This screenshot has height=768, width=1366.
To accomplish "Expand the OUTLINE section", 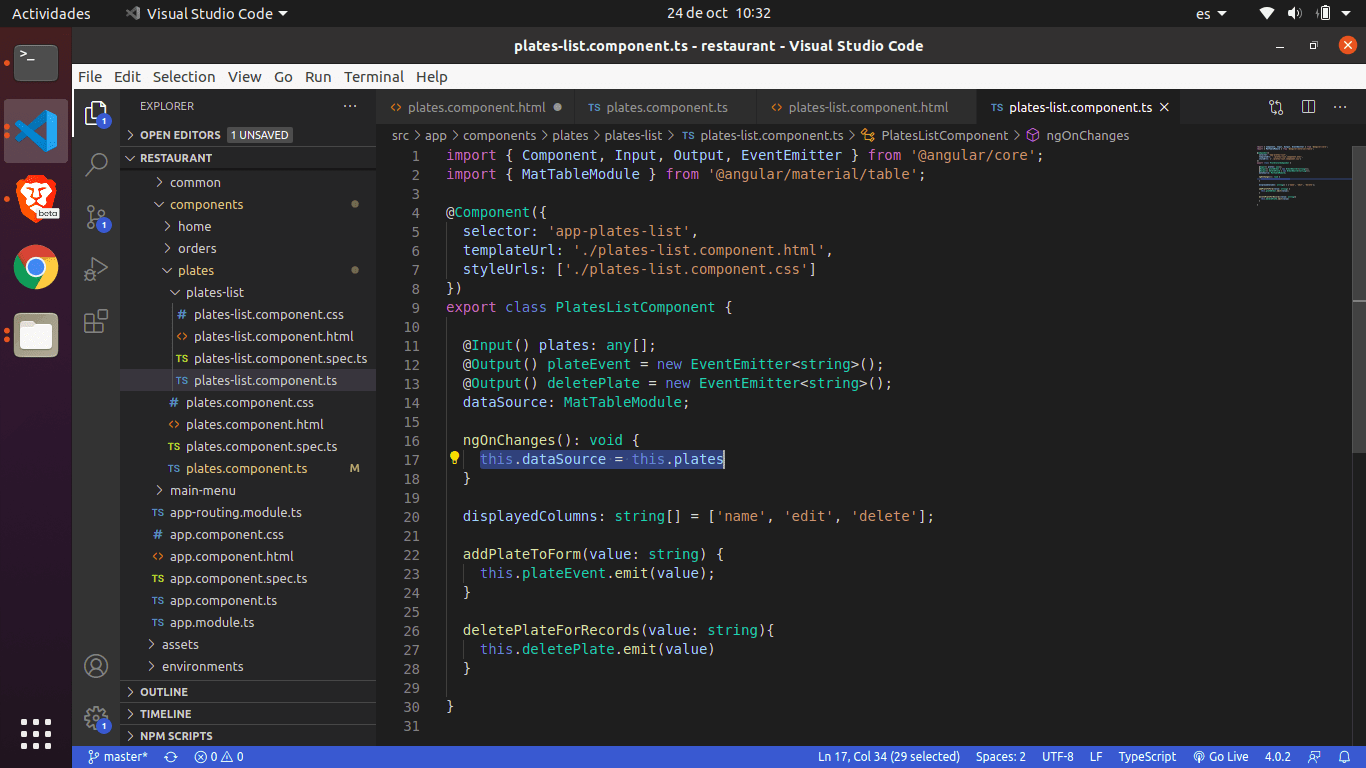I will tap(164, 692).
